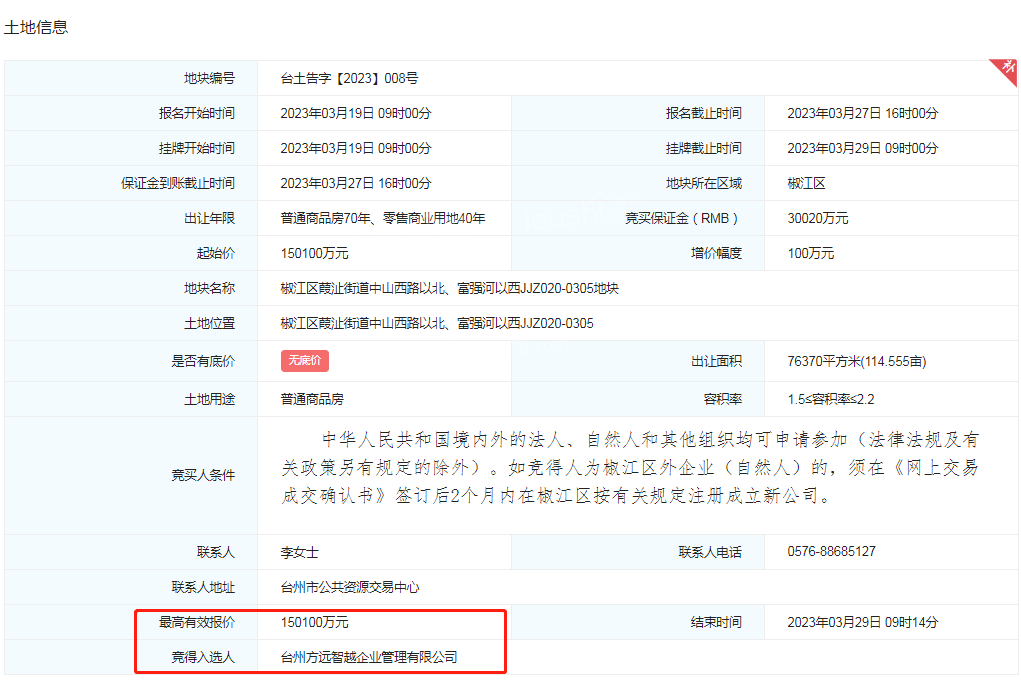Click the land name ending in JJZ020-0305地块
The width and height of the screenshot is (1021, 681).
(449, 288)
